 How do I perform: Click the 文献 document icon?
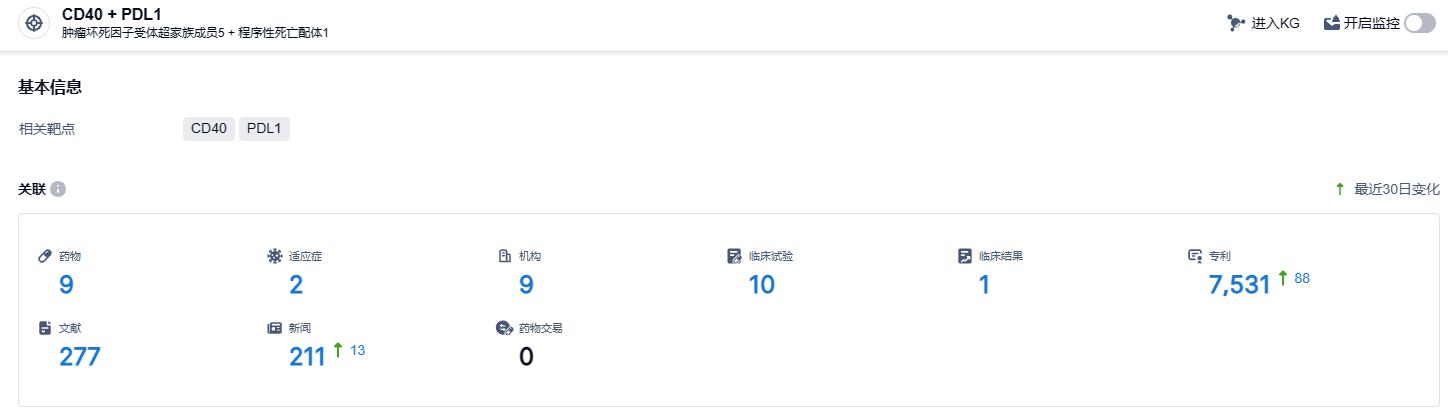pyautogui.click(x=44, y=328)
